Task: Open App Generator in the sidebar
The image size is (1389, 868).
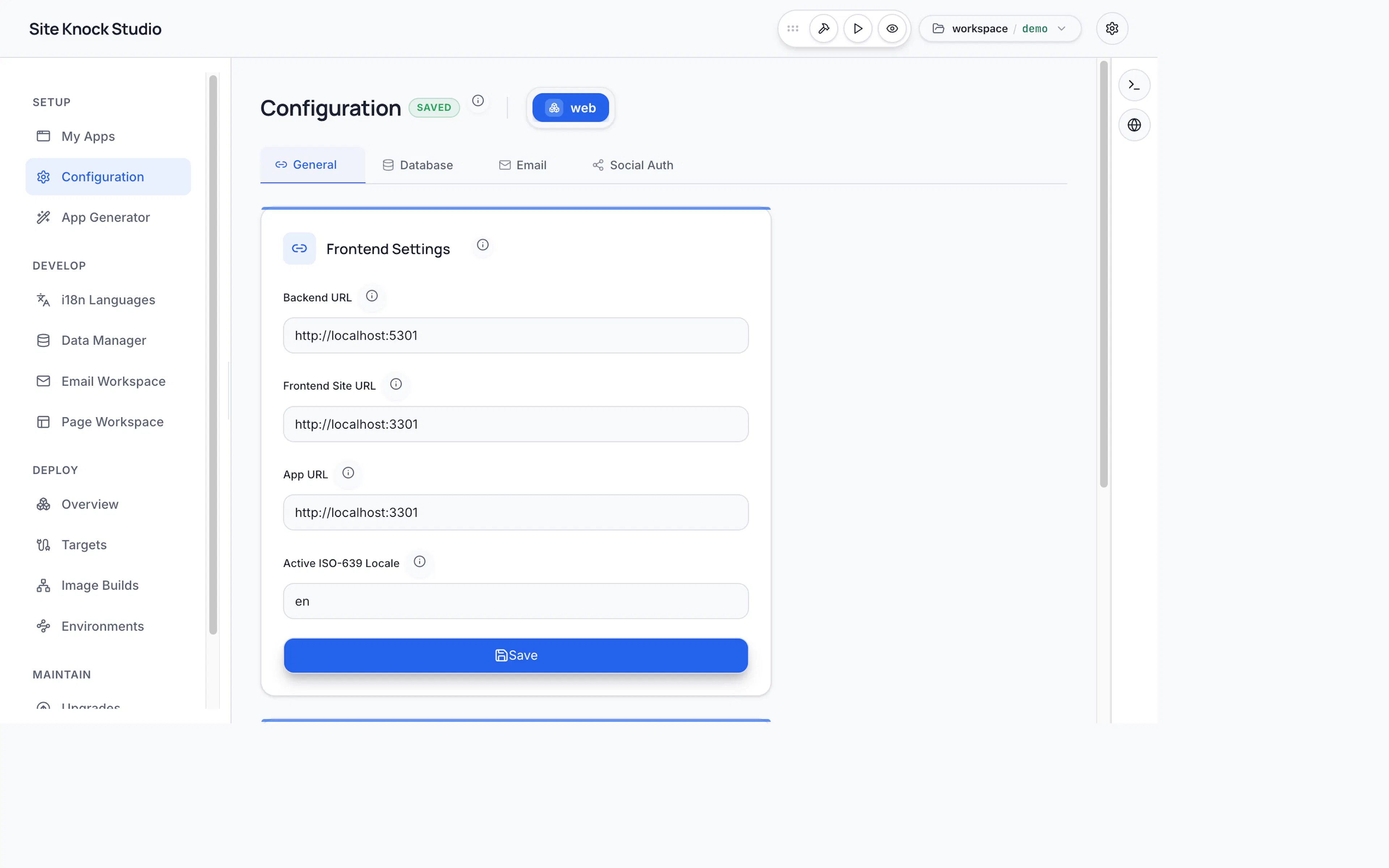Action: click(x=108, y=218)
